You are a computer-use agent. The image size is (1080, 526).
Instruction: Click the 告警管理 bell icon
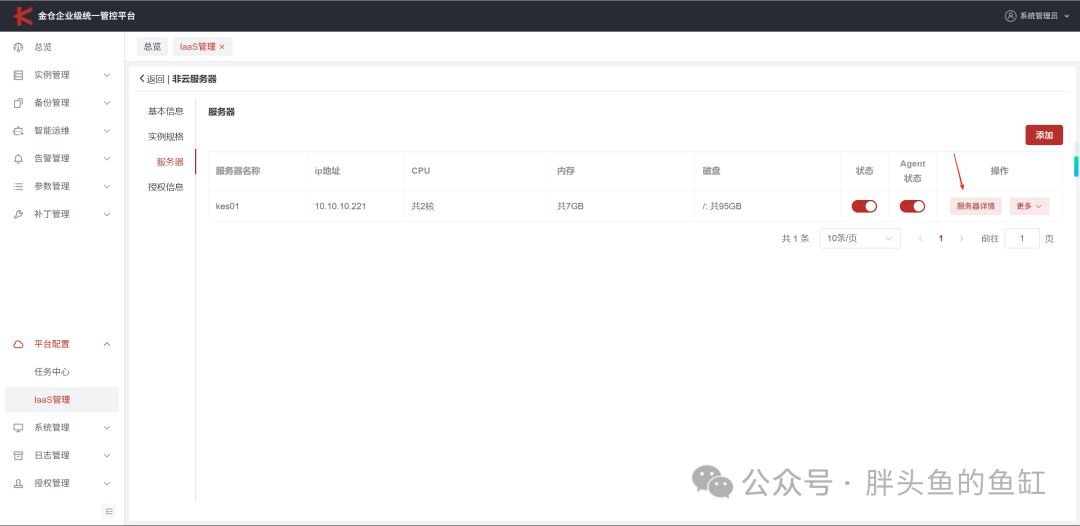tap(19, 159)
